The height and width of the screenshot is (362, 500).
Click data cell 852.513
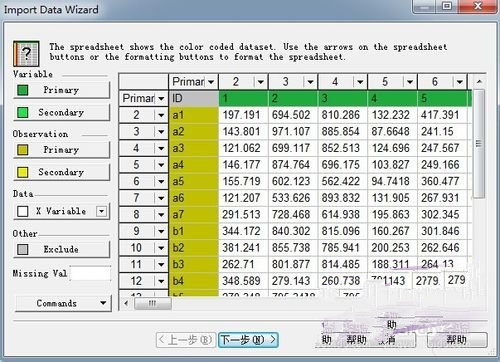(343, 148)
